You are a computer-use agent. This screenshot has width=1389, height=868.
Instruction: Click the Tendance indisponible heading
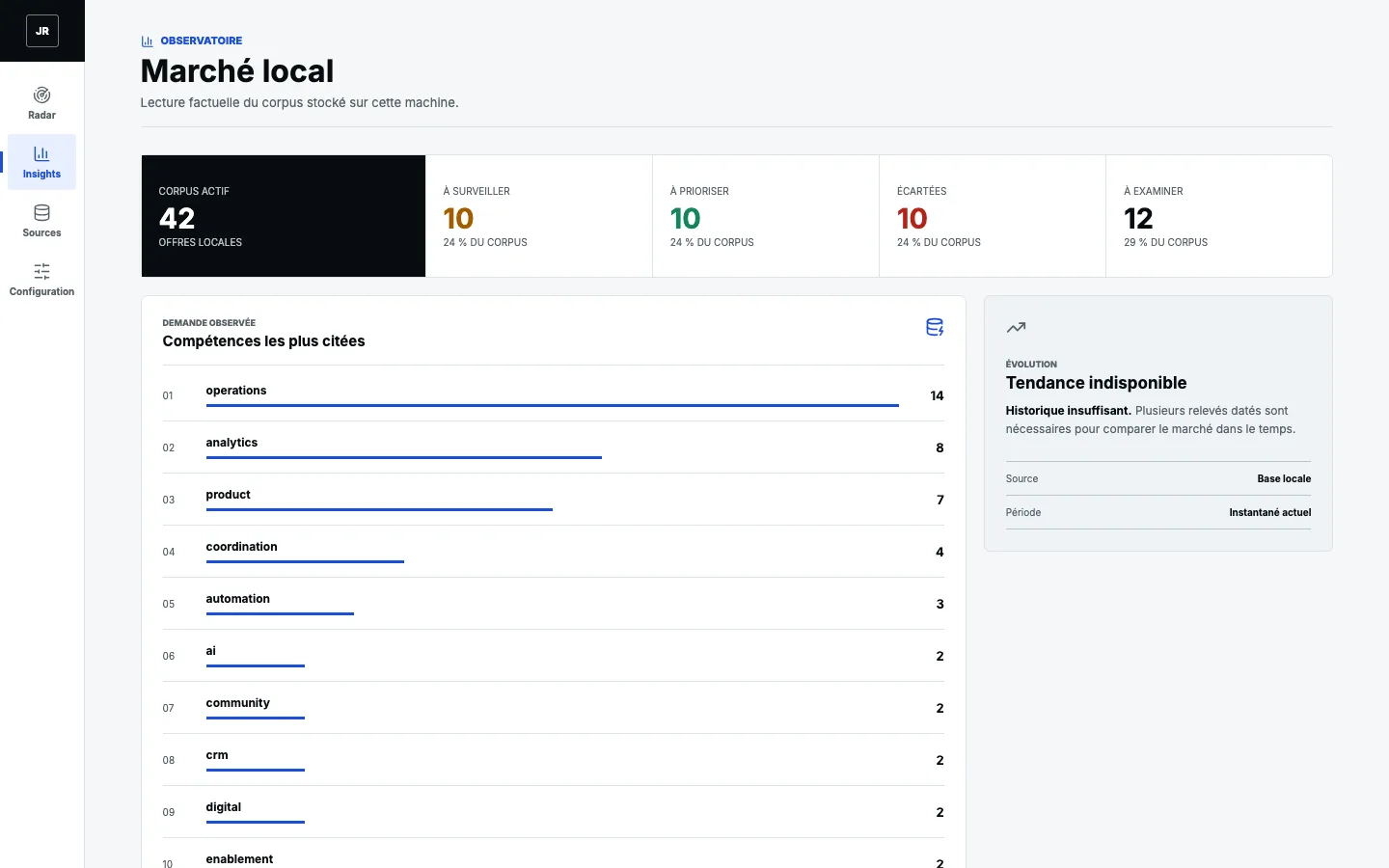1096,383
